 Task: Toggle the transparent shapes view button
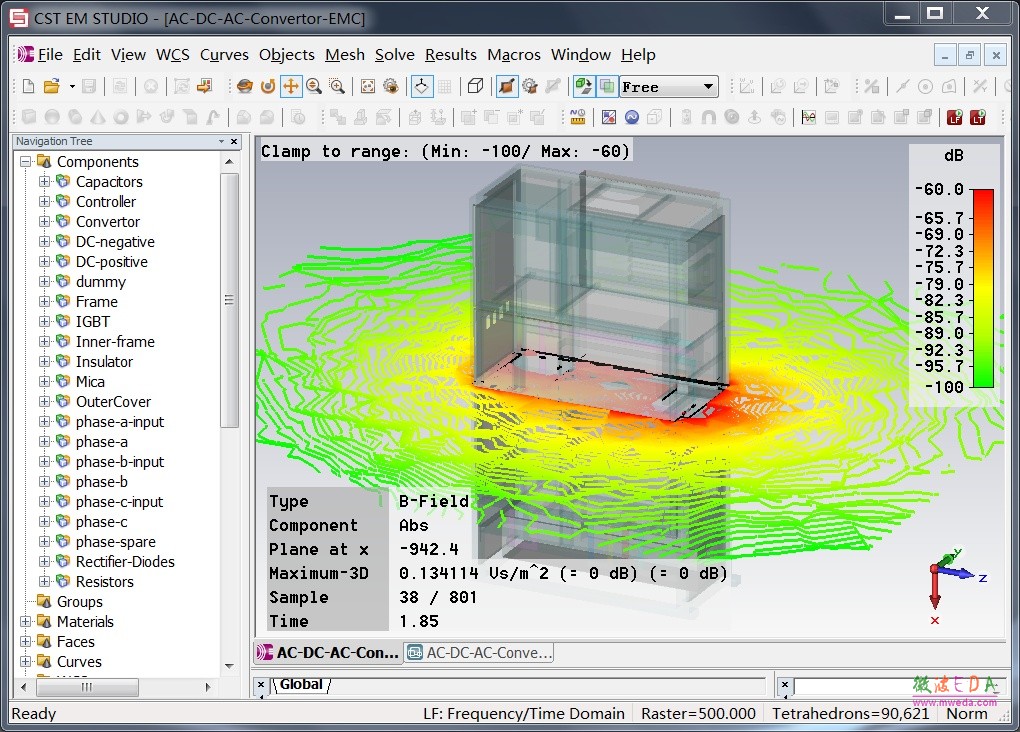point(606,87)
